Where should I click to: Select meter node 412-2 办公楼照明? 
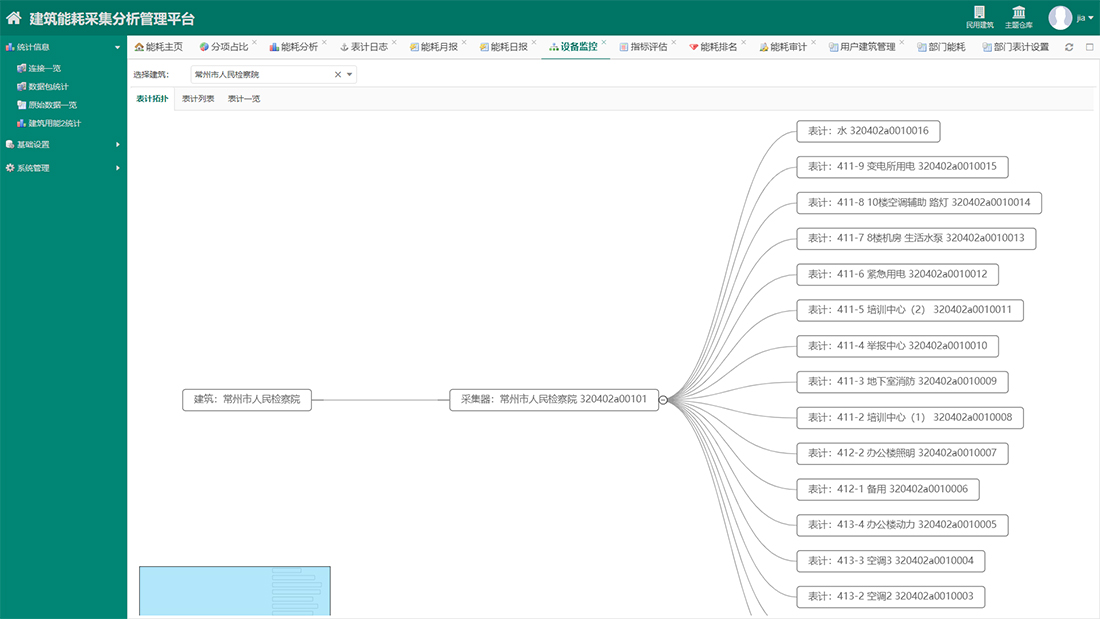click(902, 453)
